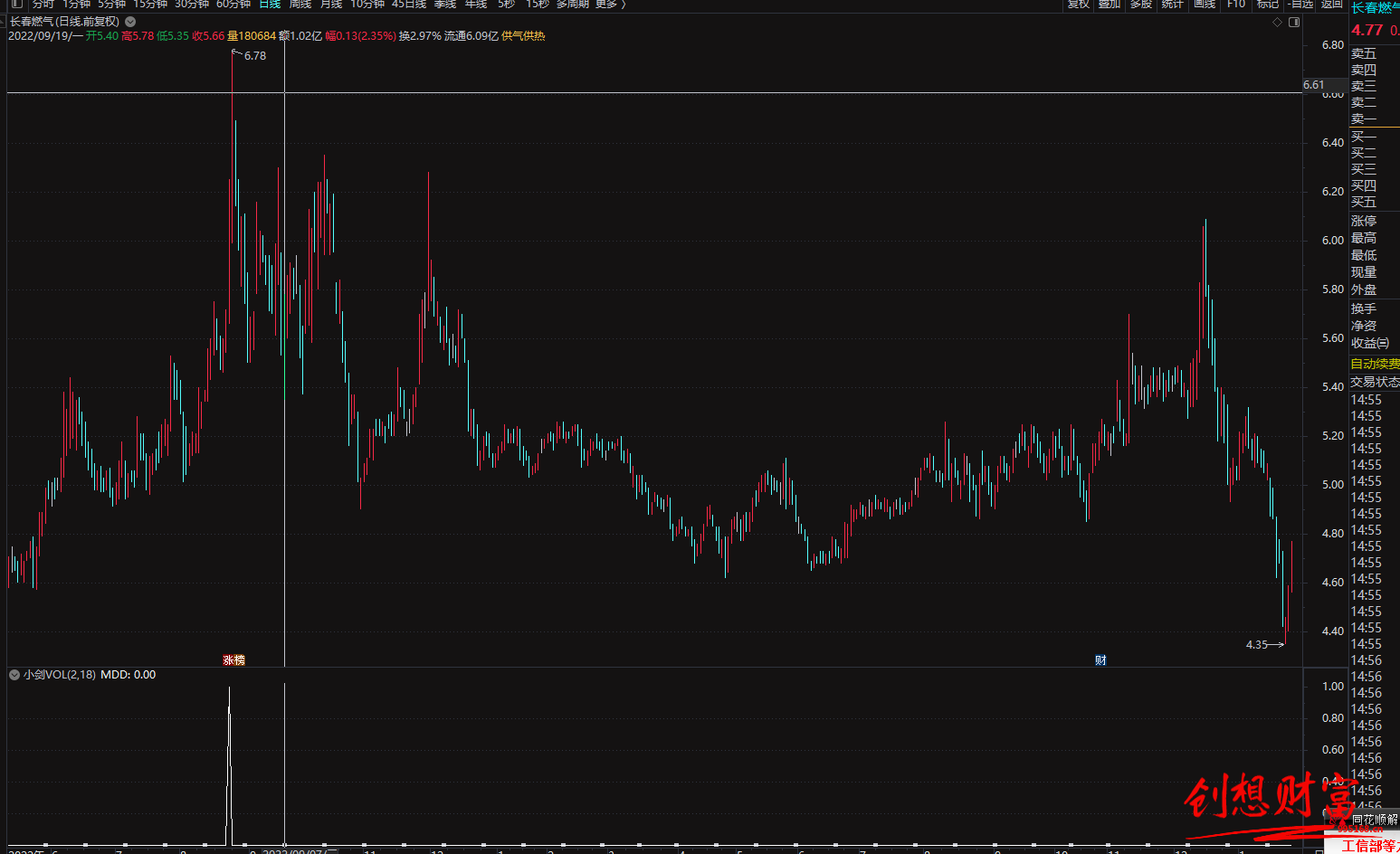
Task: Open dropdown next to 长春燃气(日线.前复权)
Action: [130, 22]
